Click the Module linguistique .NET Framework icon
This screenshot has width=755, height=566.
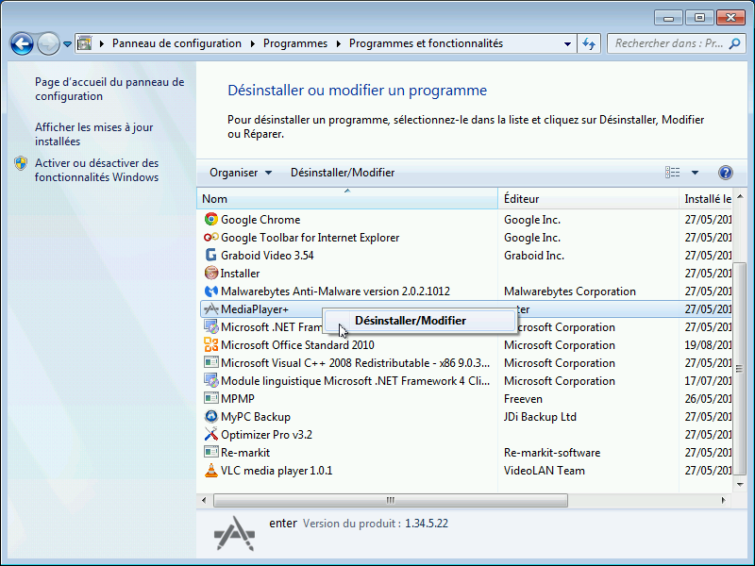[x=211, y=381]
